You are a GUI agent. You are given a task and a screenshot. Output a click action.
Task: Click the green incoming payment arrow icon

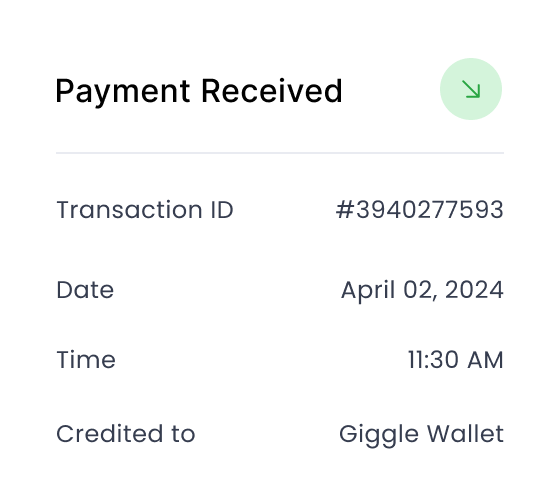point(471,89)
